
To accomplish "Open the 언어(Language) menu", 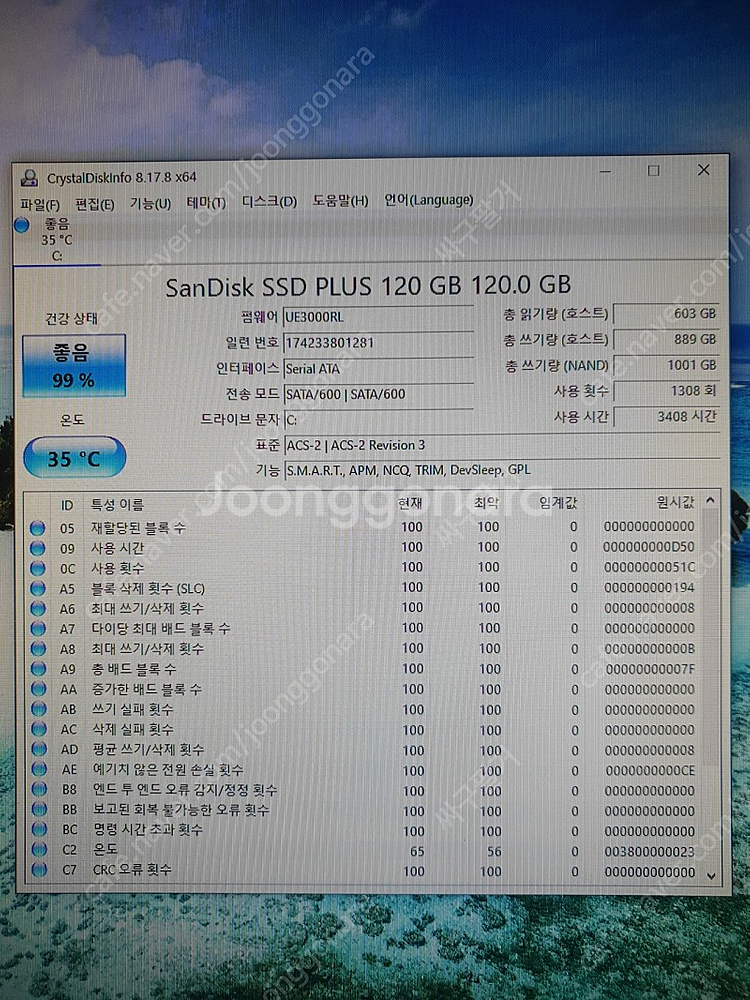I will click(429, 200).
